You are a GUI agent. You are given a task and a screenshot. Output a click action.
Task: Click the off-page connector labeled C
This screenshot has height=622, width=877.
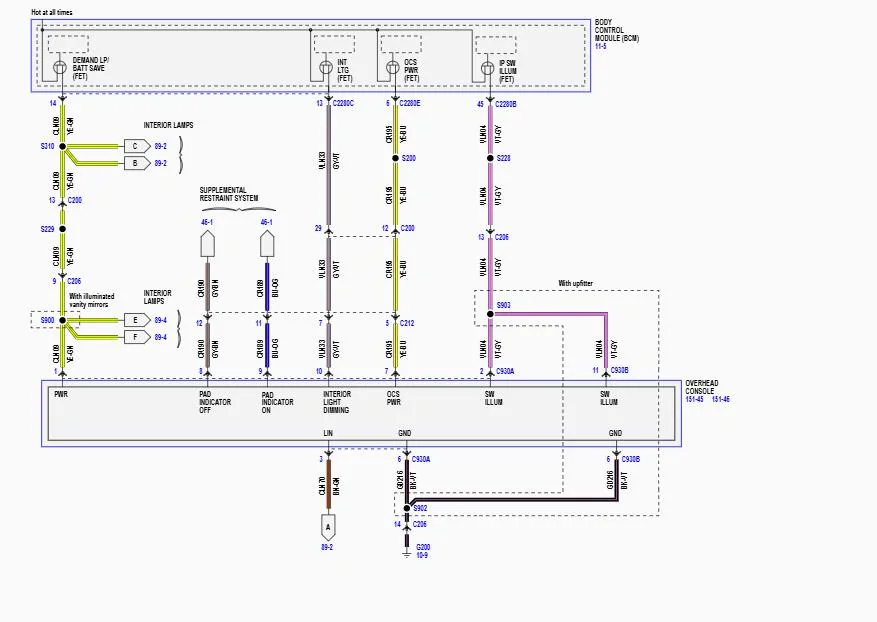(137, 146)
